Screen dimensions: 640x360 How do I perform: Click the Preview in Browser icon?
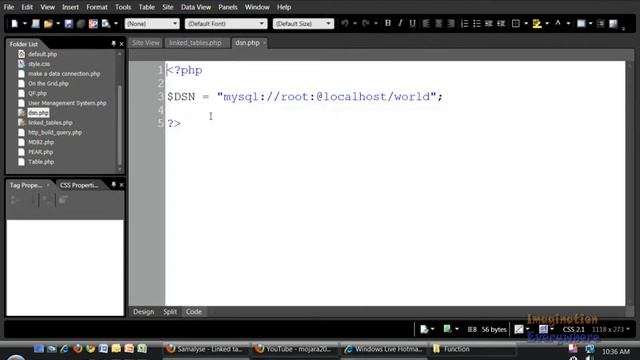coord(106,24)
